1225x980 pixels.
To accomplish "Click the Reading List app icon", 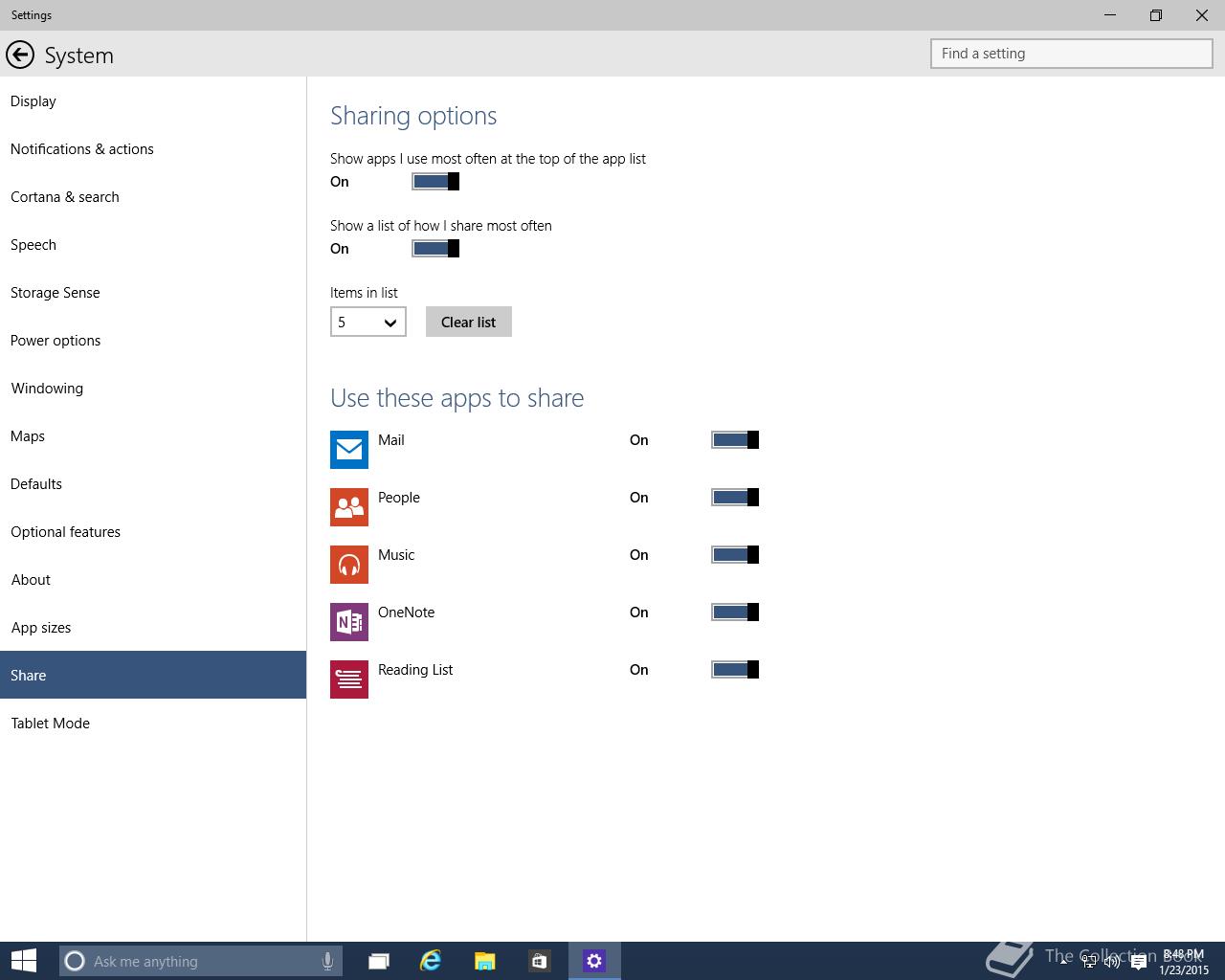I will [x=349, y=679].
